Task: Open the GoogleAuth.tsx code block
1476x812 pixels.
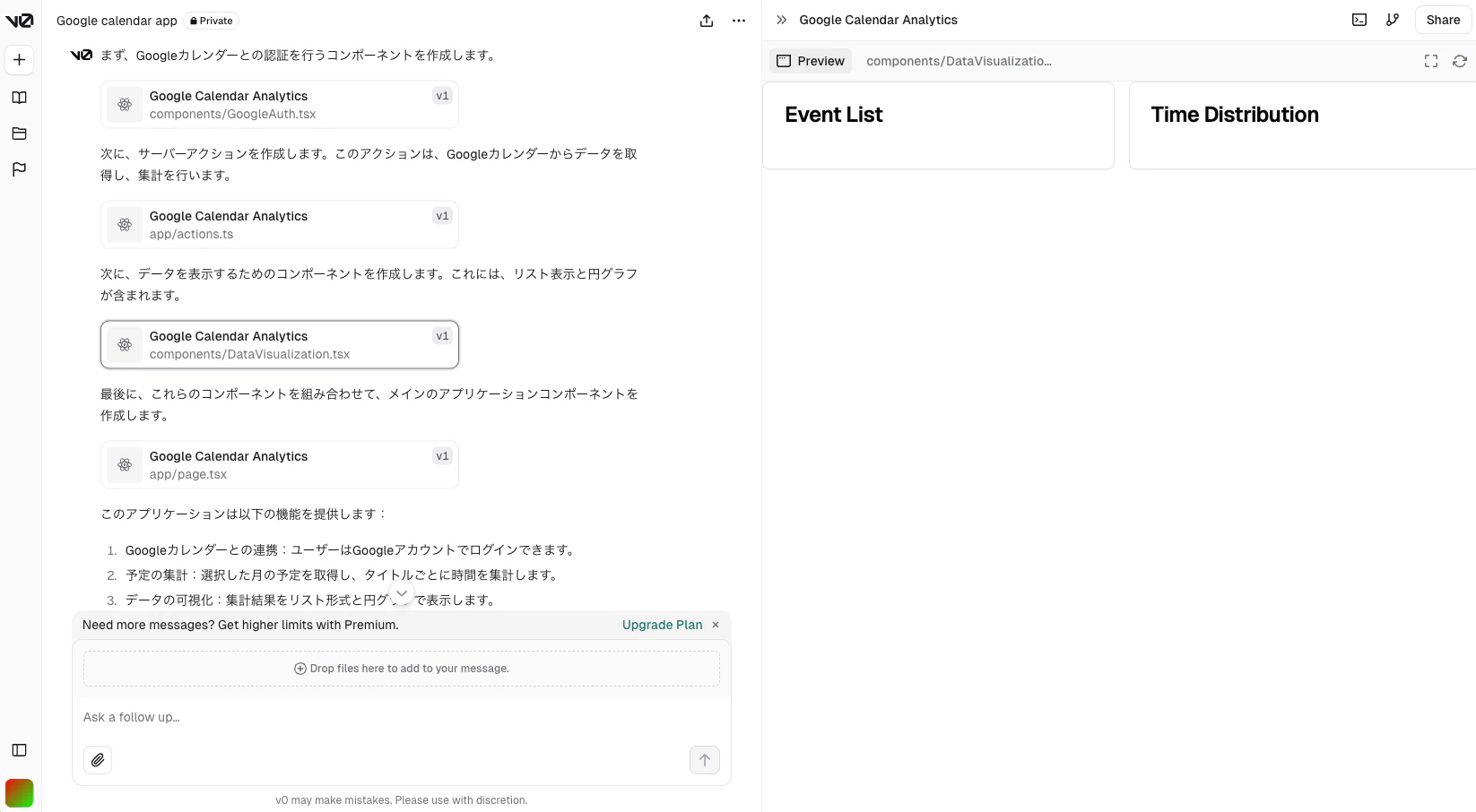Action: click(x=280, y=105)
